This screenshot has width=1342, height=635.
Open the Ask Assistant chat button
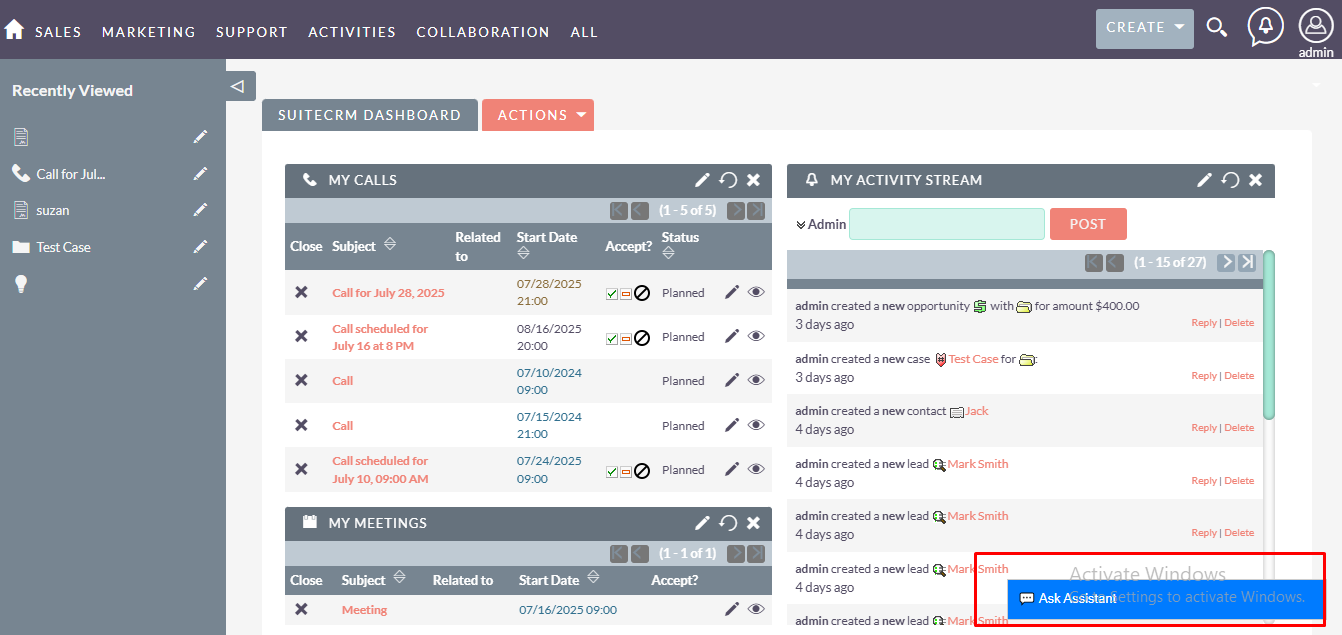coord(1068,598)
